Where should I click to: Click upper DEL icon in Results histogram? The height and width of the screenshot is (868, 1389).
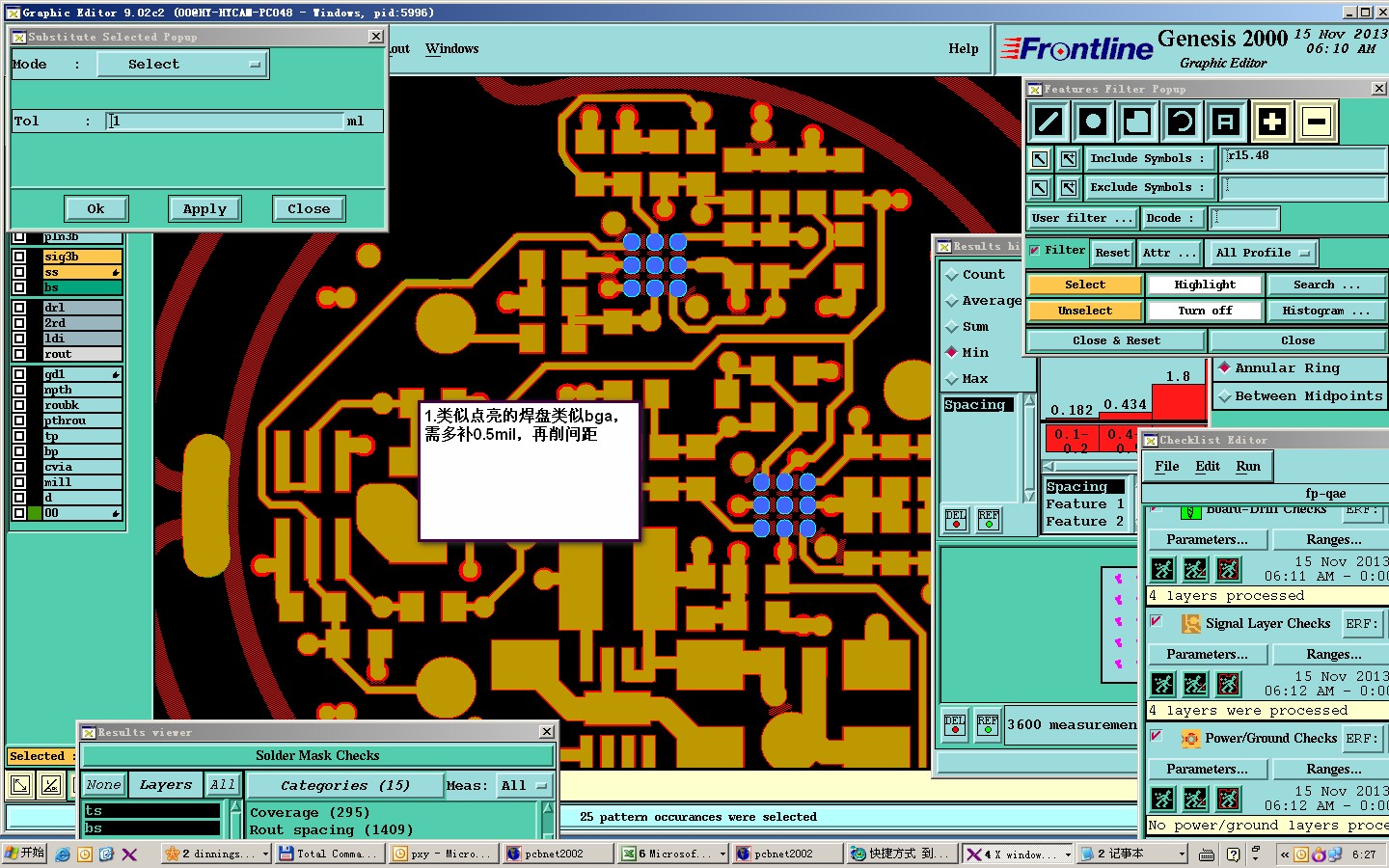pyautogui.click(x=956, y=520)
